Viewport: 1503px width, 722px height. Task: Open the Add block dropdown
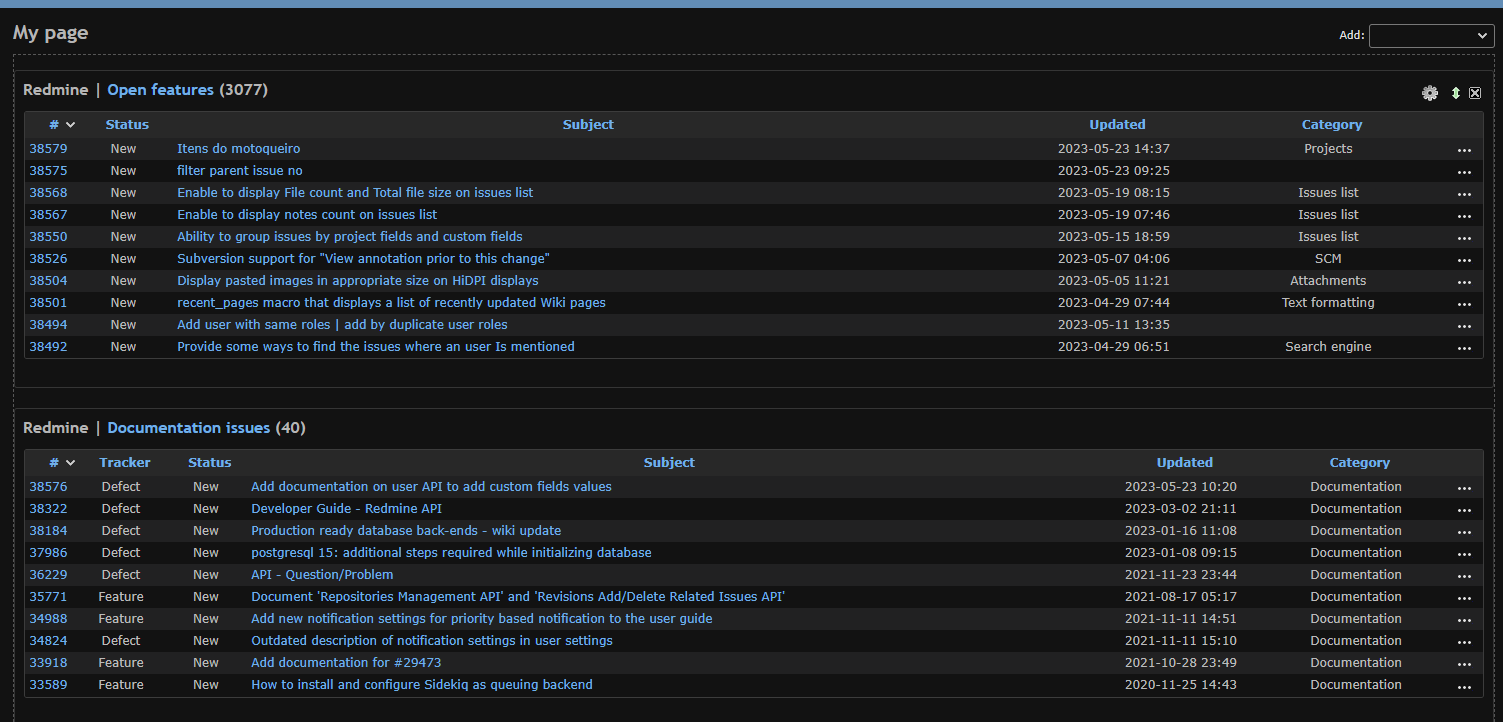click(1431, 35)
